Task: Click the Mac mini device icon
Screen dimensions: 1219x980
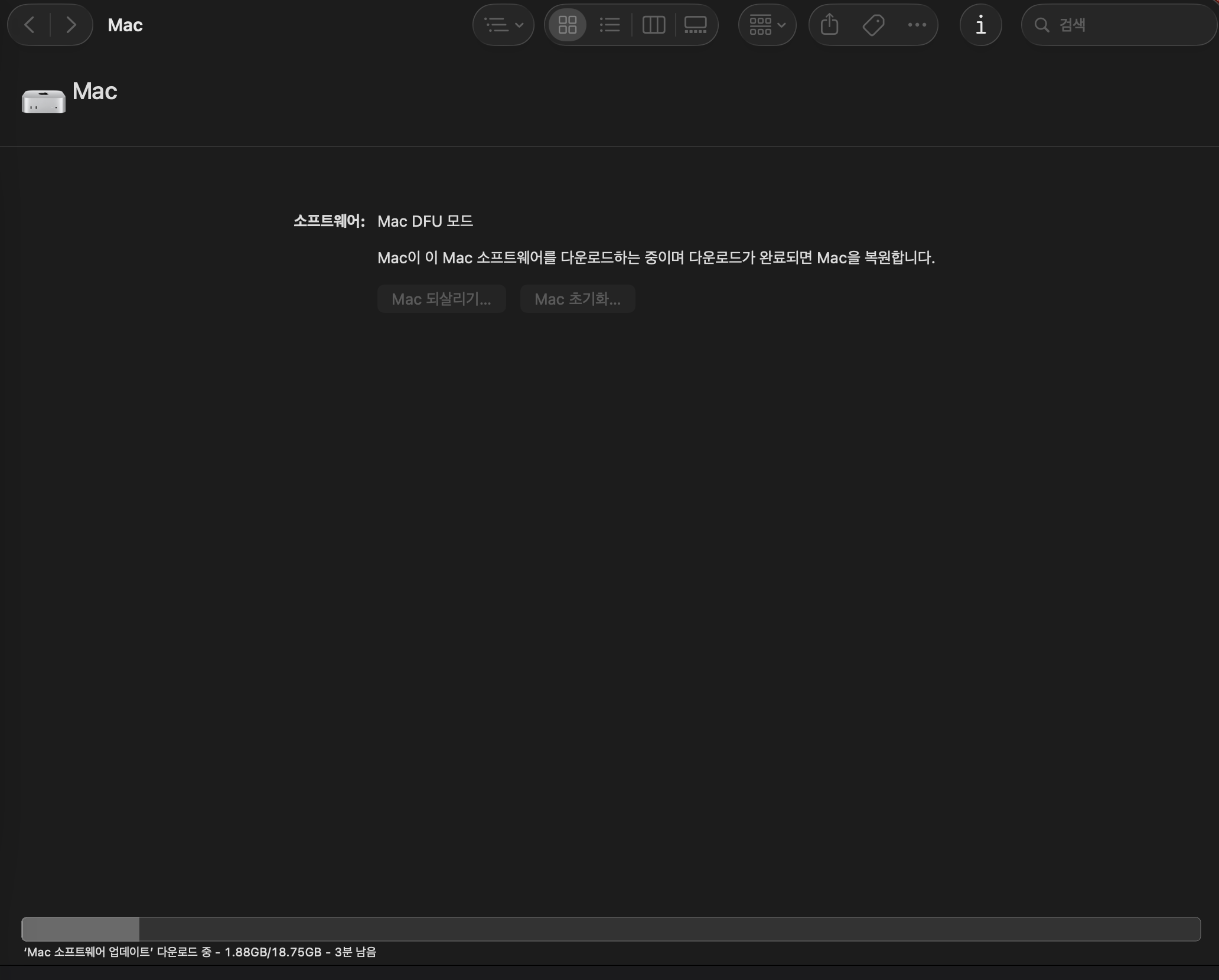Action: 43,101
